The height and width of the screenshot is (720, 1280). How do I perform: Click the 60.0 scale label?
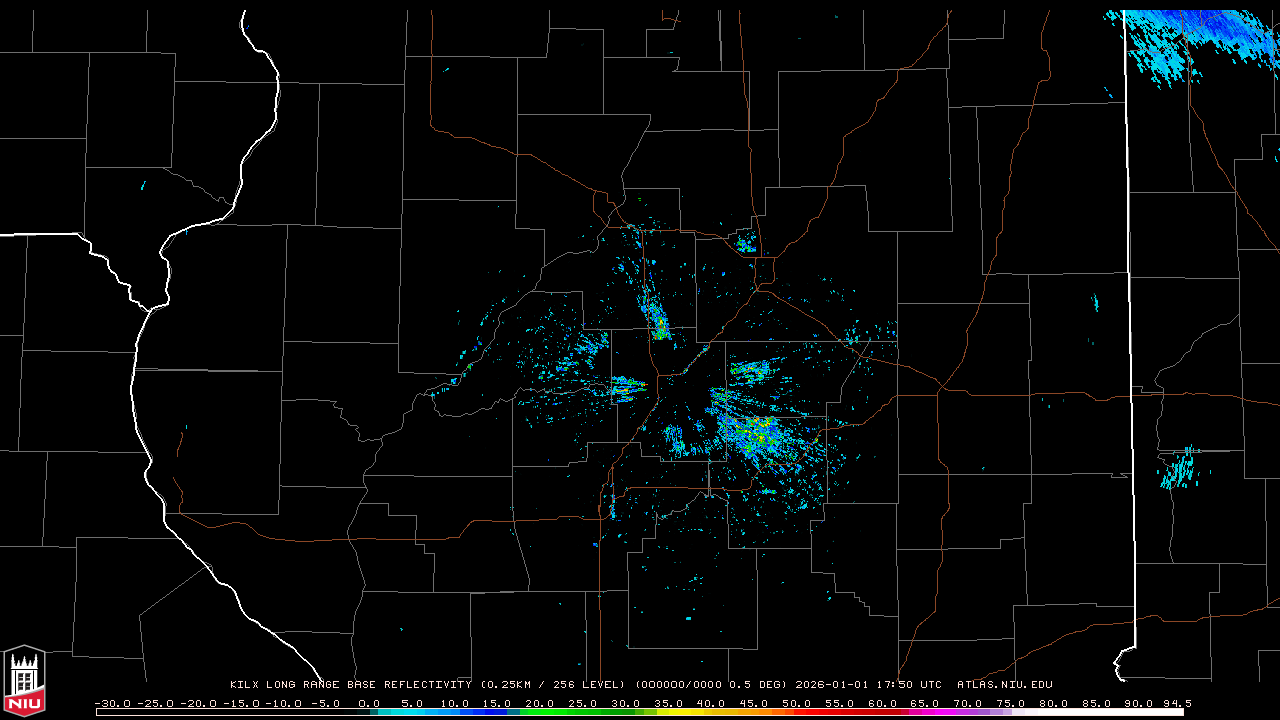click(x=882, y=703)
